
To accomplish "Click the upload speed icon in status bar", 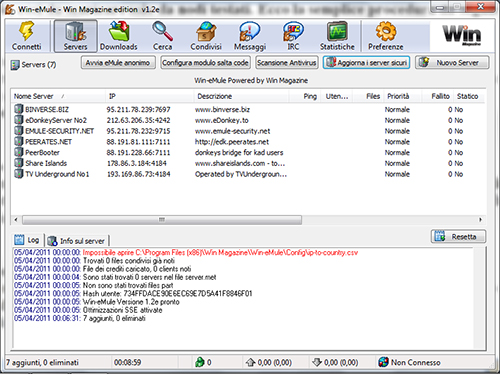I will [x=250, y=362].
